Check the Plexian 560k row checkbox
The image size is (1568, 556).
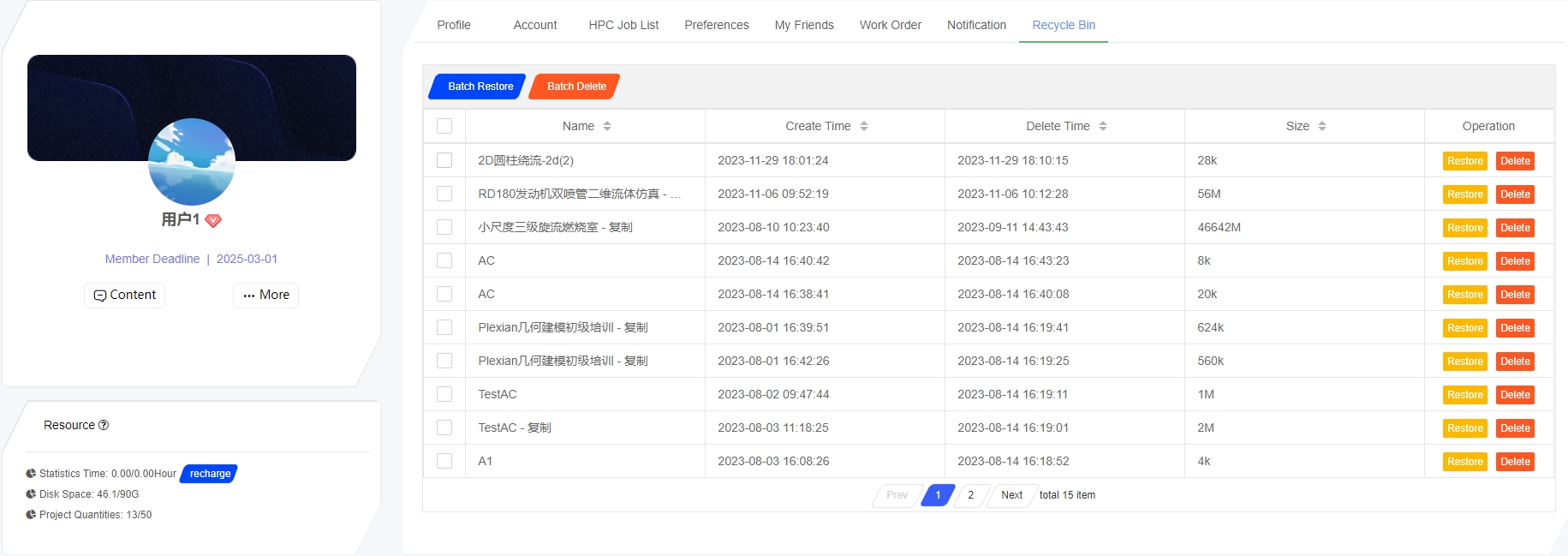(x=444, y=361)
